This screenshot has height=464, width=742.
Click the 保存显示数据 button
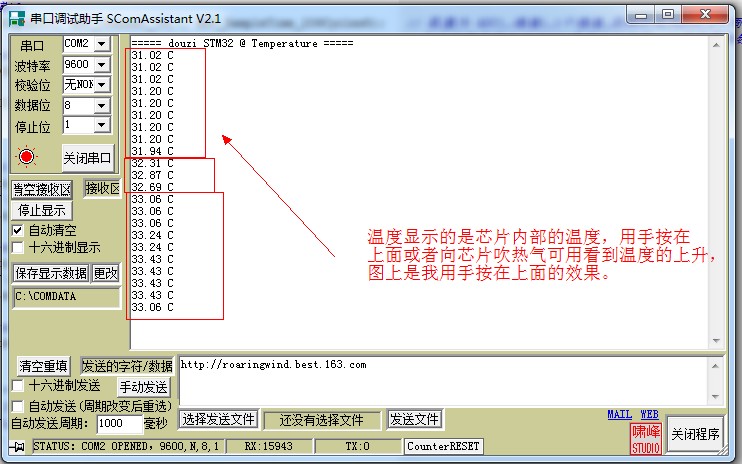[51, 273]
